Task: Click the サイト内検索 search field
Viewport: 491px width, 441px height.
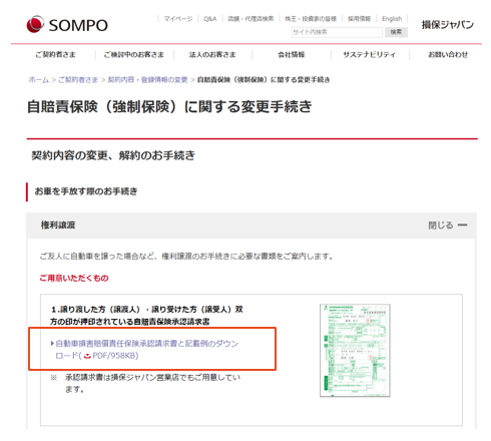Action: click(x=337, y=32)
